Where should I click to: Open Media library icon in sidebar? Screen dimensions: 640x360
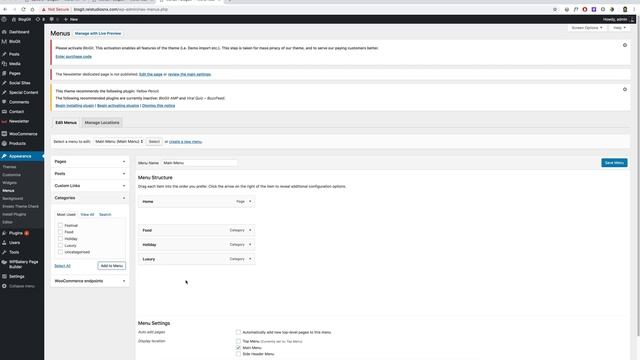coord(4,64)
